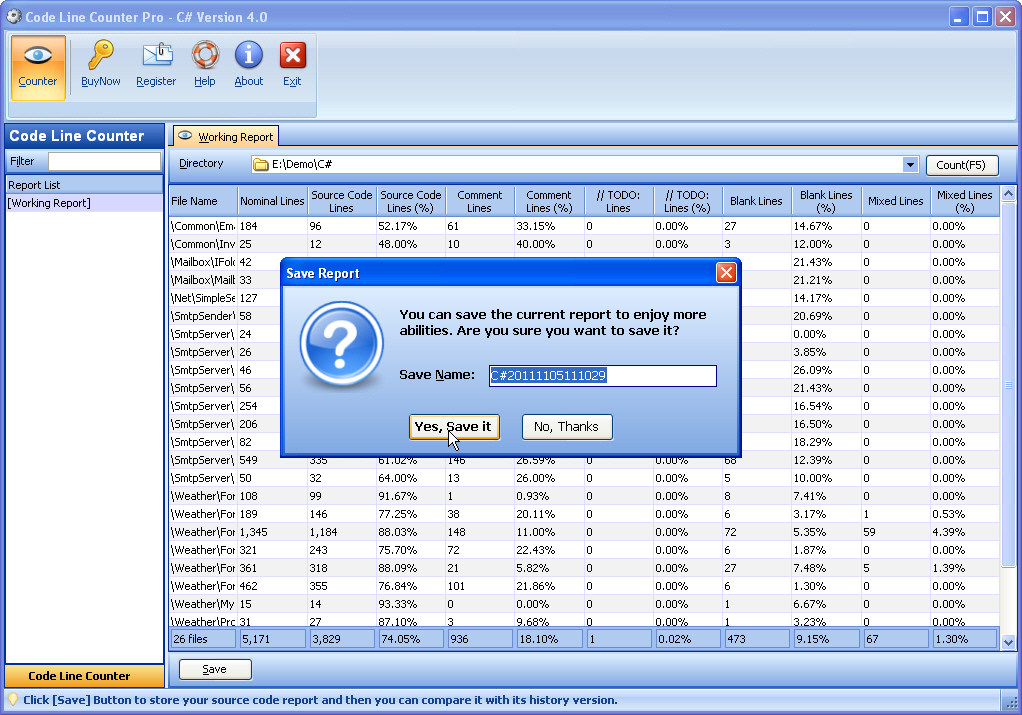Click the table scrollbar up arrow

pyautogui.click(x=1008, y=194)
